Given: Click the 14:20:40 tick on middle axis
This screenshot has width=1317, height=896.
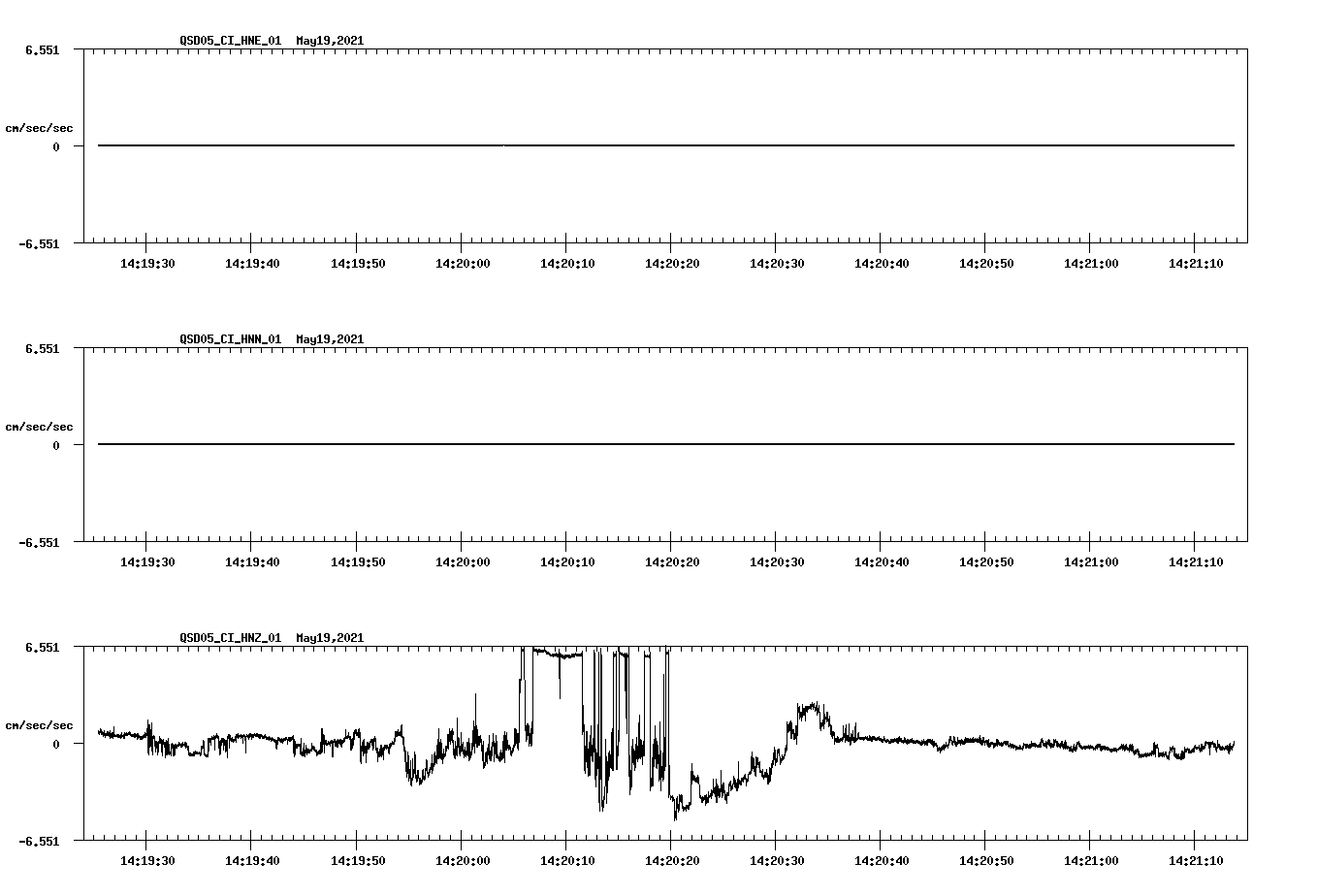Looking at the screenshot, I should (x=881, y=545).
